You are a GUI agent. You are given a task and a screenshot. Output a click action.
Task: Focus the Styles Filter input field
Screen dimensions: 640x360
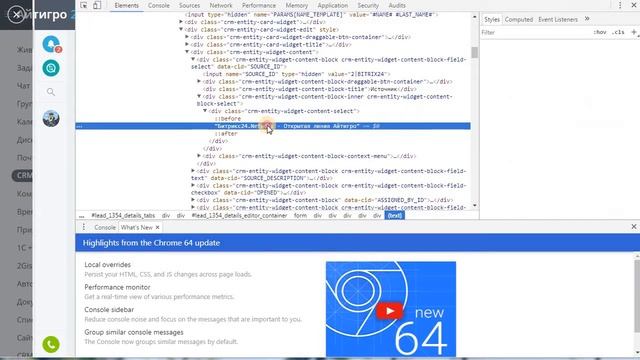[535, 32]
